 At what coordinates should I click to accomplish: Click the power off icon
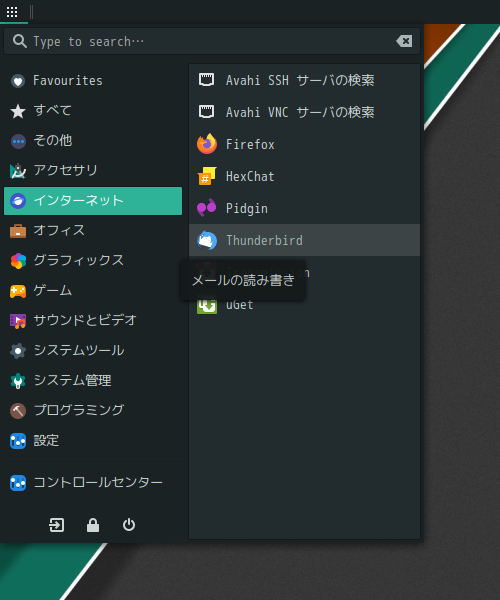pos(129,525)
